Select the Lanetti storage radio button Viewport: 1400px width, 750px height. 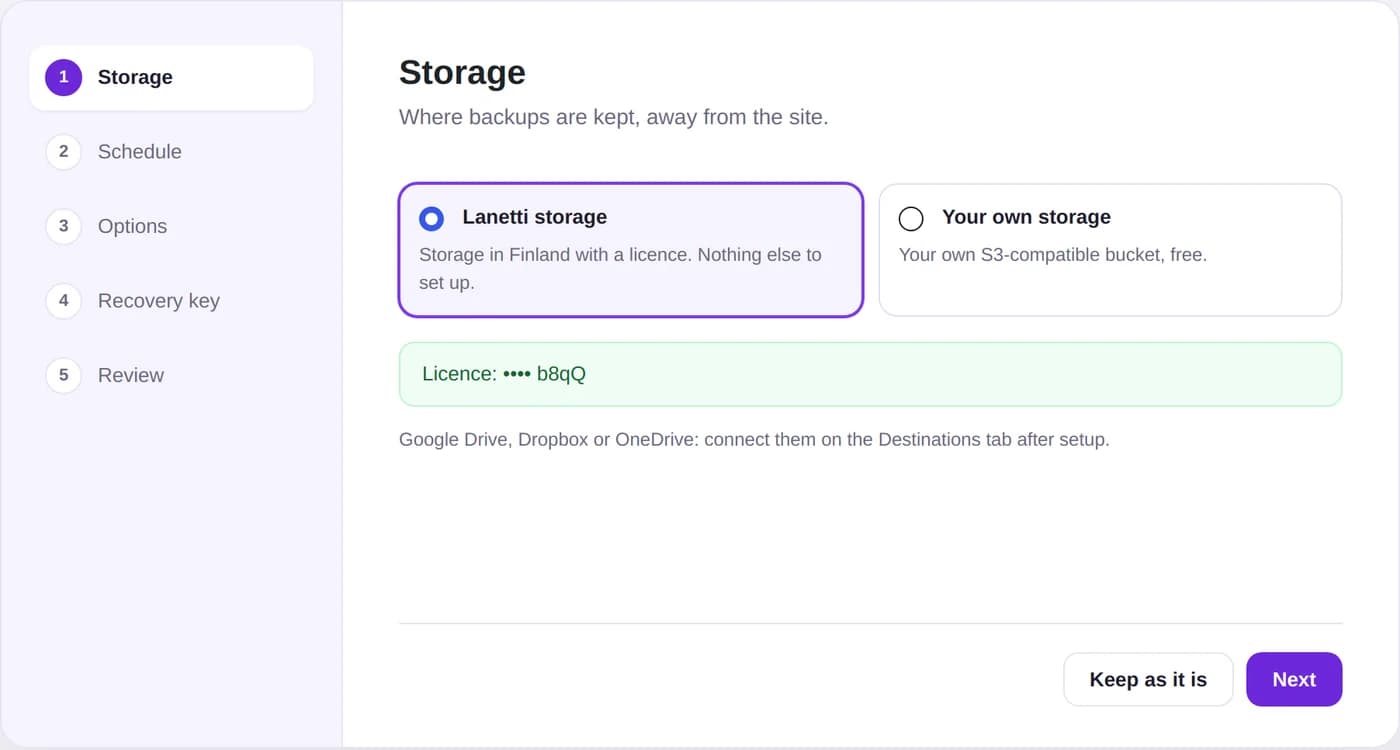[x=431, y=218]
